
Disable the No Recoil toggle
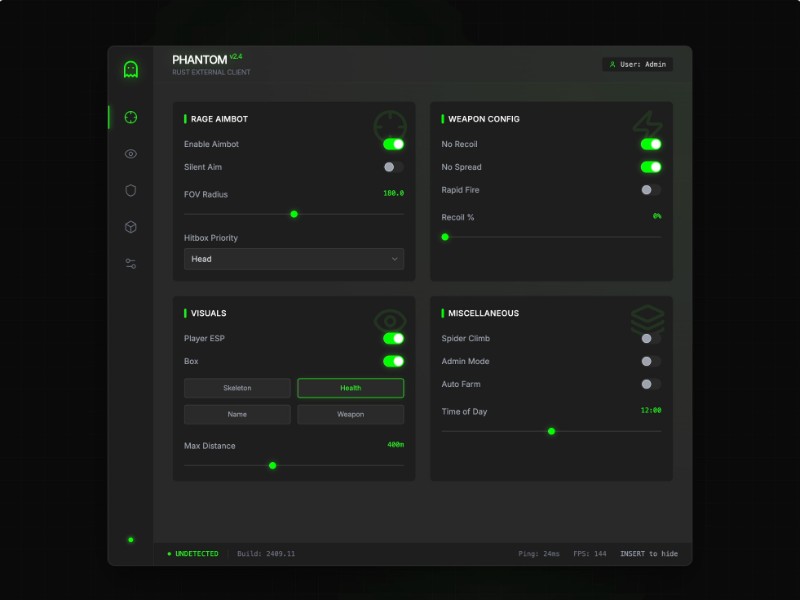[x=651, y=143]
